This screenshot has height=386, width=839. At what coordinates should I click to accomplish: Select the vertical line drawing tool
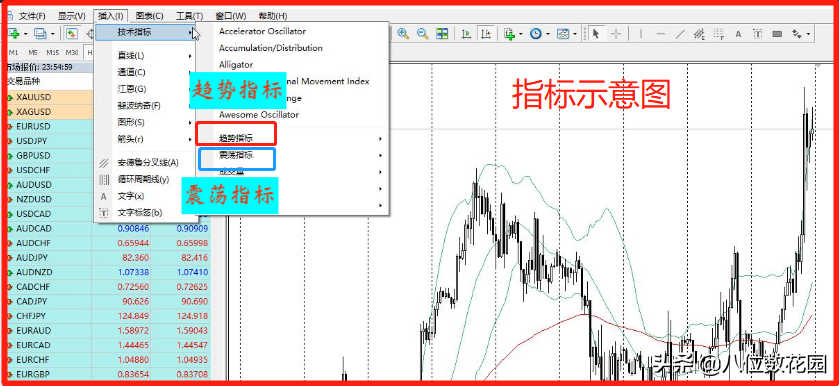[x=640, y=34]
